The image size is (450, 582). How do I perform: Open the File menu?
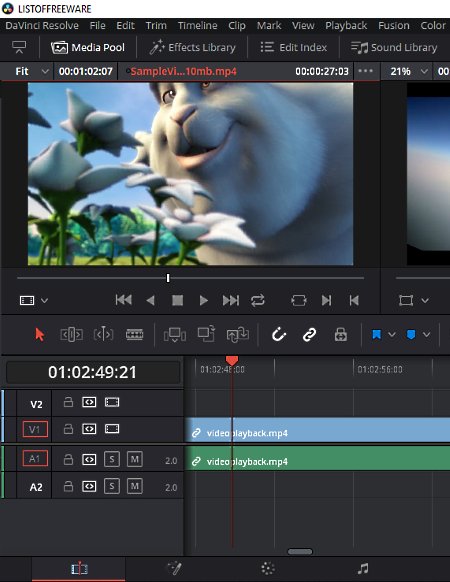click(98, 26)
